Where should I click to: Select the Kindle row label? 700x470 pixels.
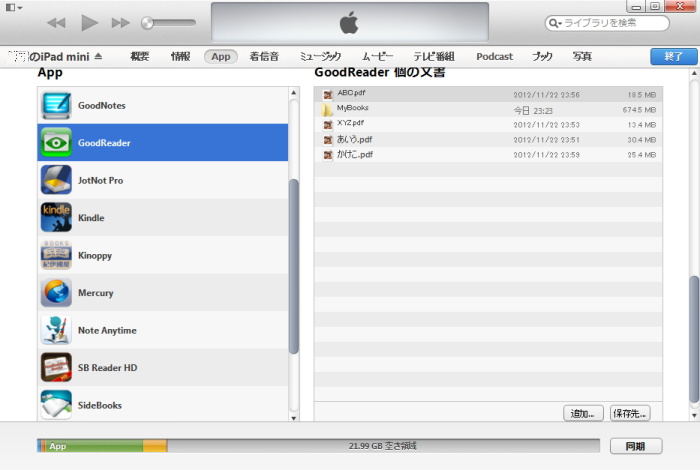tap(91, 217)
